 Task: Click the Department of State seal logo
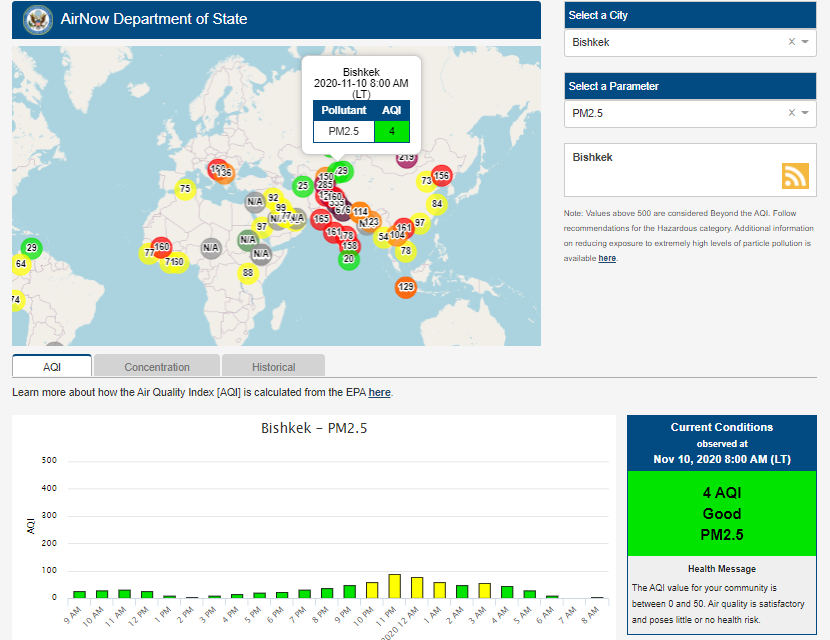coord(37,19)
